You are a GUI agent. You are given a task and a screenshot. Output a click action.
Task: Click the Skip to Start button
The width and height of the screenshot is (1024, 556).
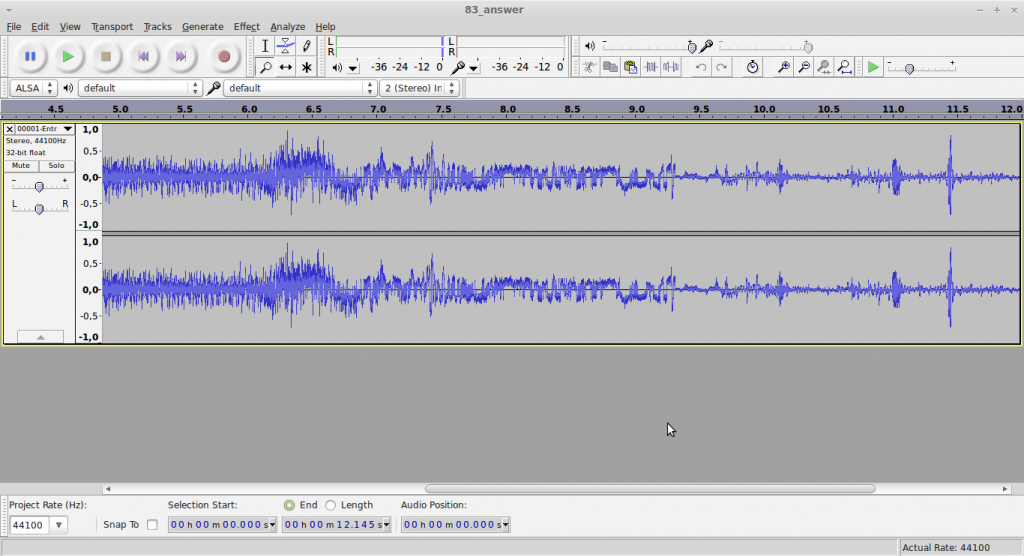pyautogui.click(x=143, y=57)
